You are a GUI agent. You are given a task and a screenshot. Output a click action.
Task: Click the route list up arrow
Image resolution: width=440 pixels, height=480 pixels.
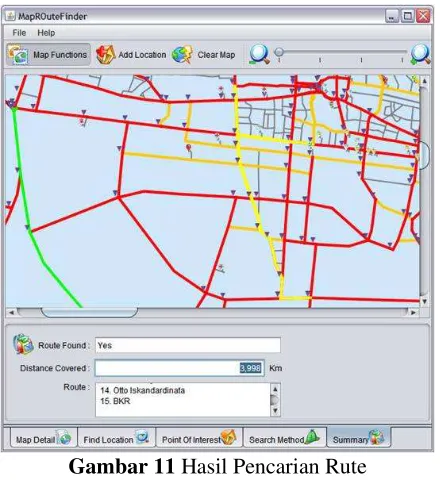tap(275, 389)
